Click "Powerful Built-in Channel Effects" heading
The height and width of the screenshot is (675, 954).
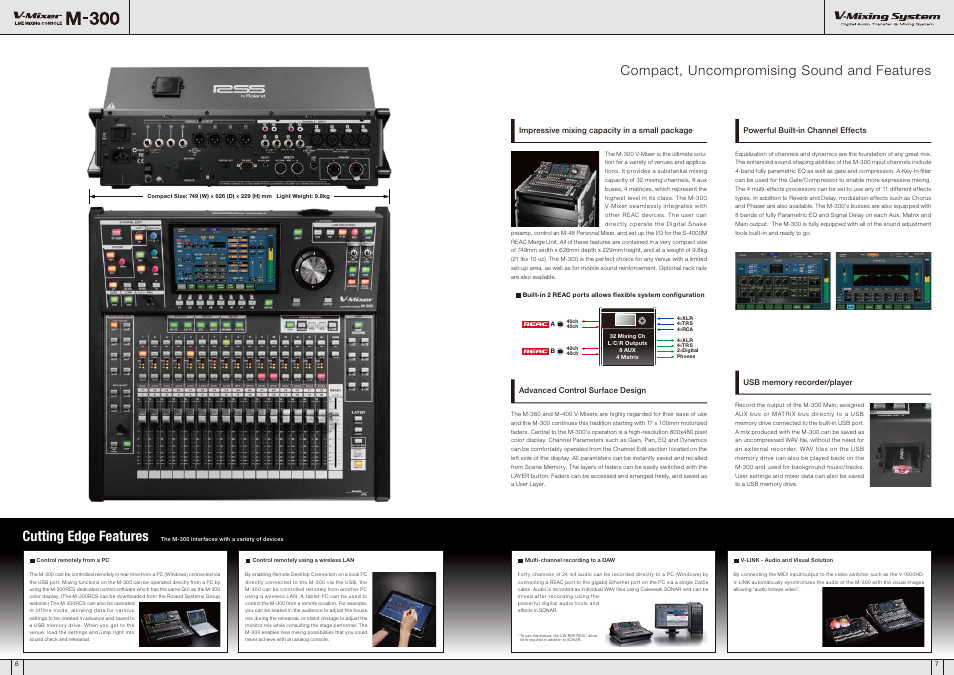[804, 130]
